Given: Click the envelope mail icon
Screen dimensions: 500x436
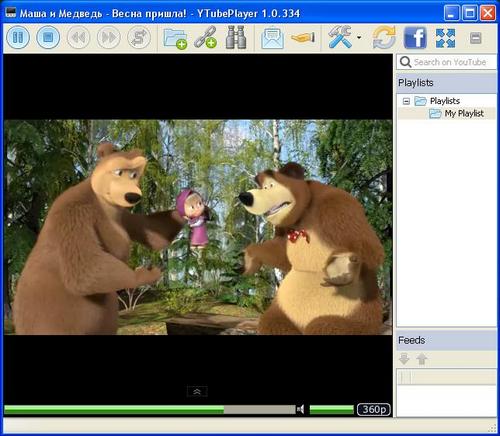Looking at the screenshot, I should tap(272, 38).
